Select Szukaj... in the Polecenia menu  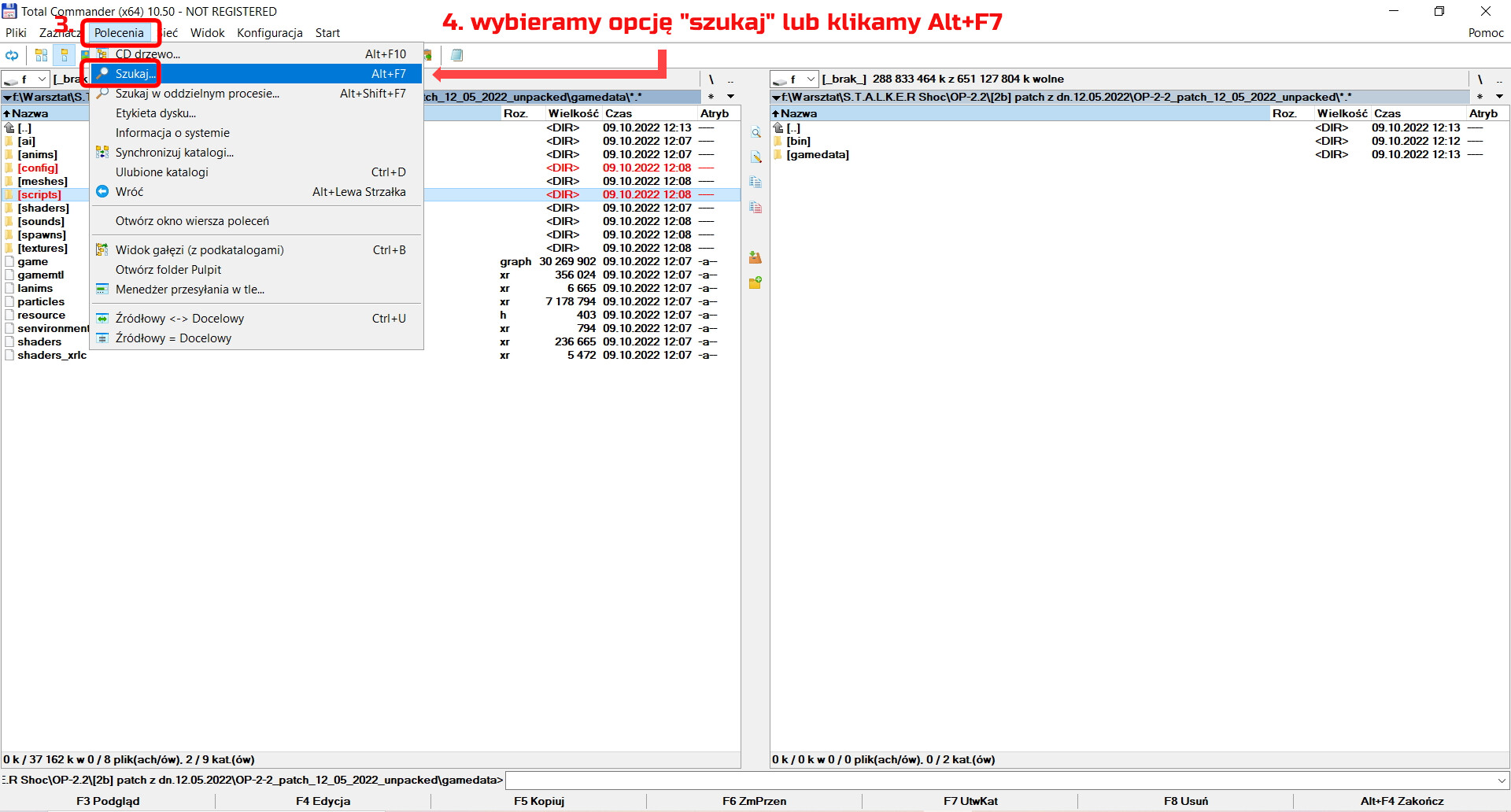(257, 74)
